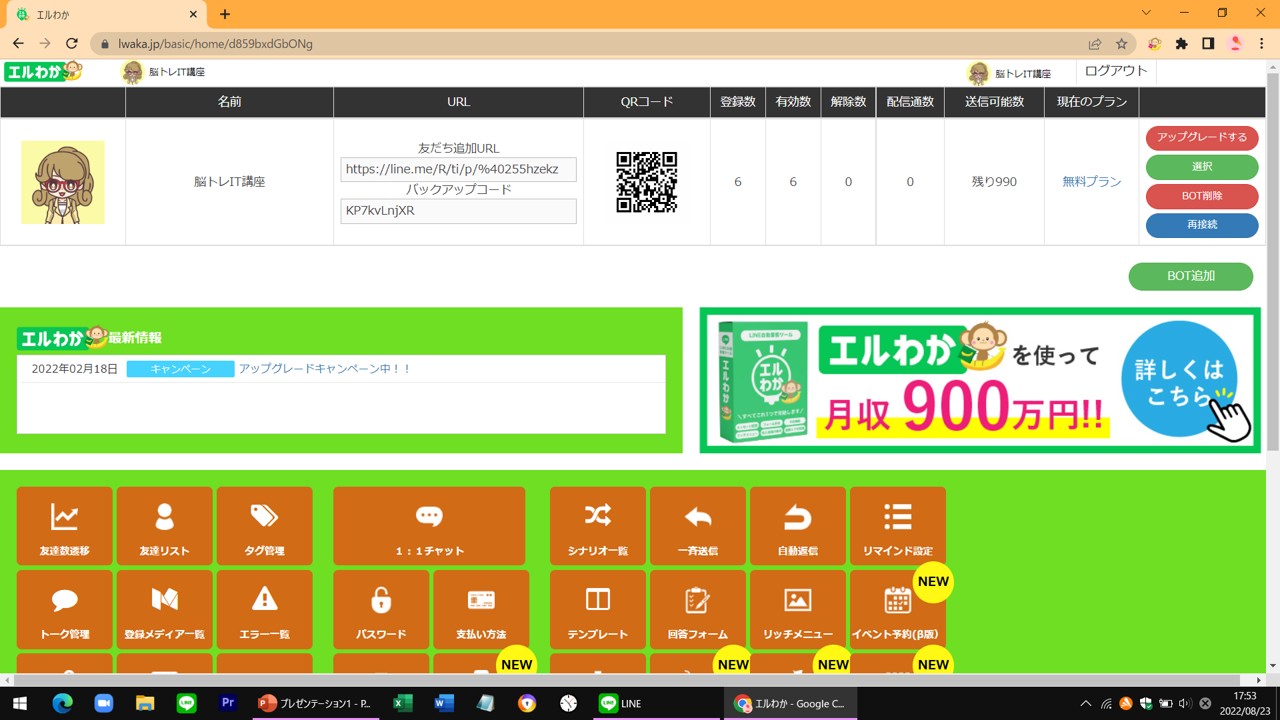Screen dimensions: 1280x720
Task: Open the 一斉送信 reply-arrow tile
Action: point(698,526)
